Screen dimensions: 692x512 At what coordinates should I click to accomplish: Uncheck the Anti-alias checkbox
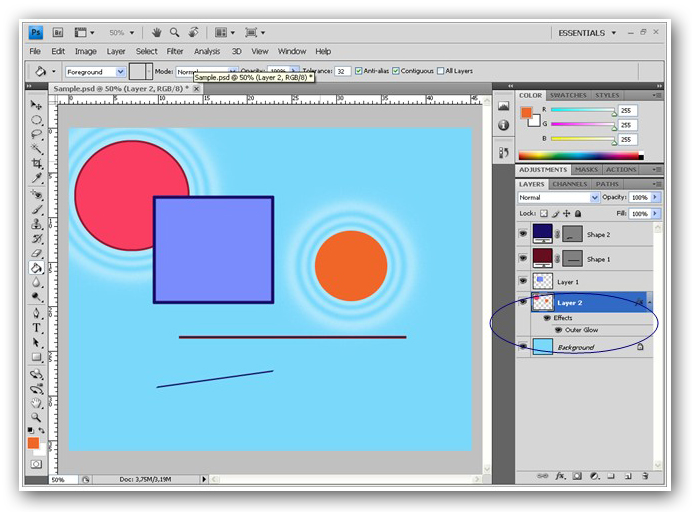[x=359, y=72]
